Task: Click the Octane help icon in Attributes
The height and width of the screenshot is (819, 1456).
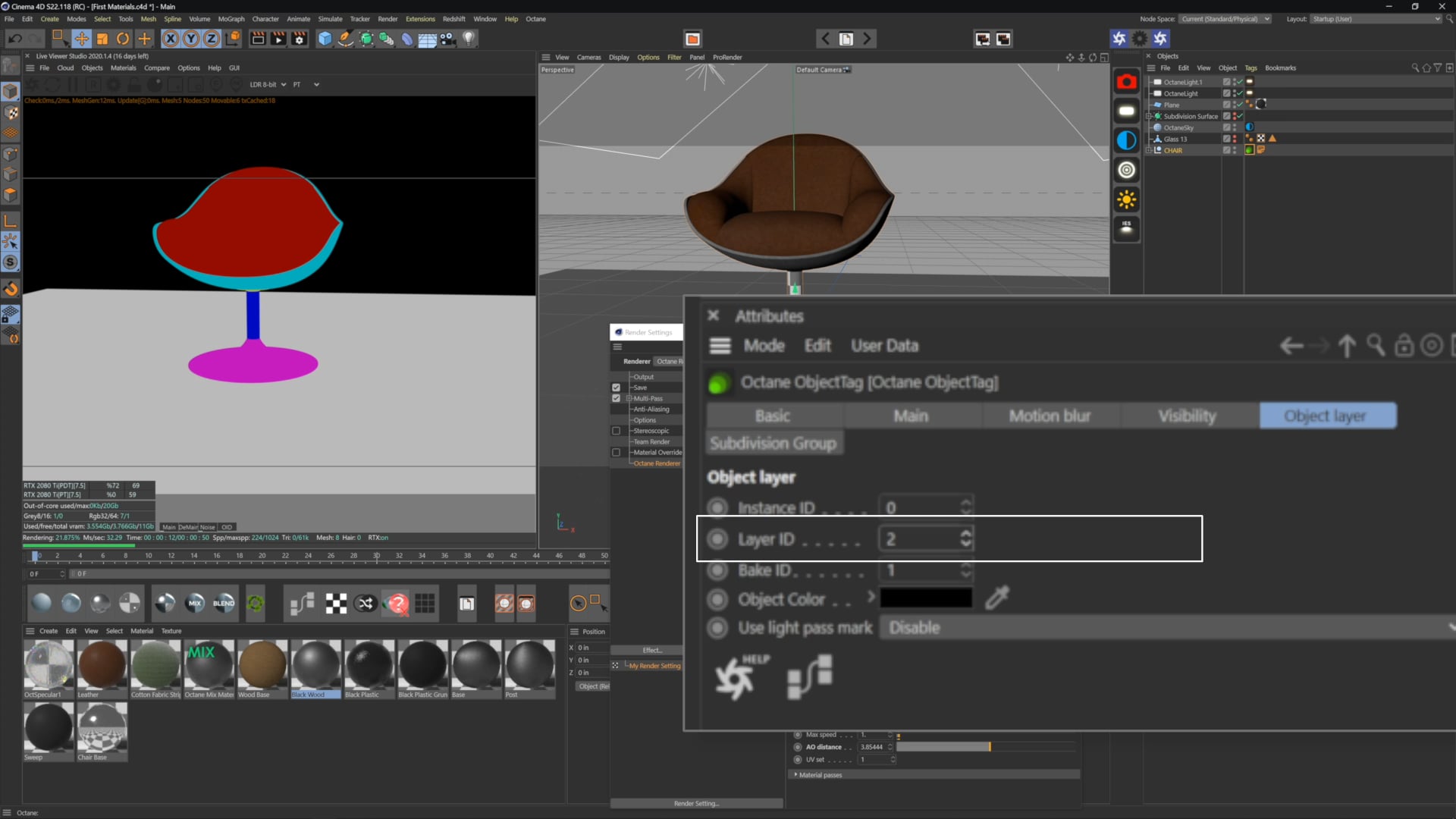Action: (x=736, y=676)
